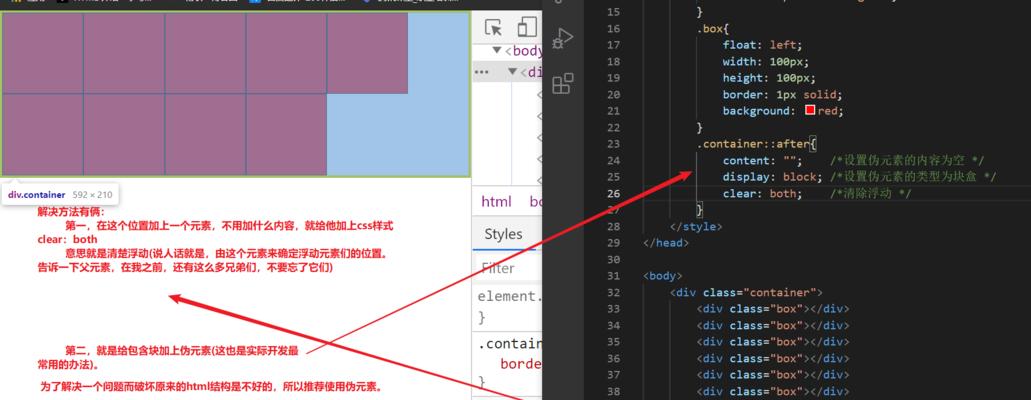The height and width of the screenshot is (400, 1031).
Task: Click the element.style rule block
Action: tap(509, 307)
